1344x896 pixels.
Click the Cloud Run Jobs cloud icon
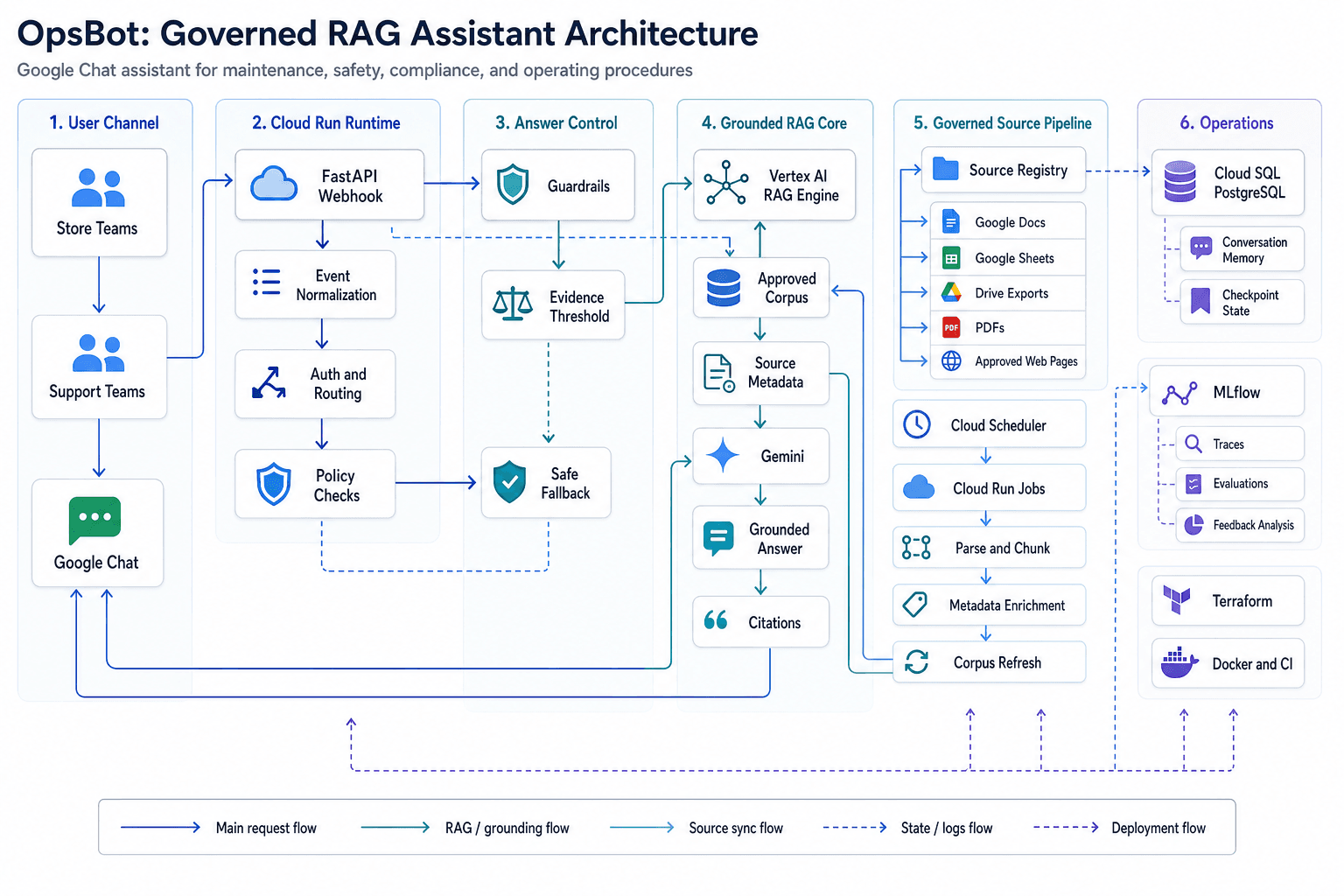coord(919,487)
